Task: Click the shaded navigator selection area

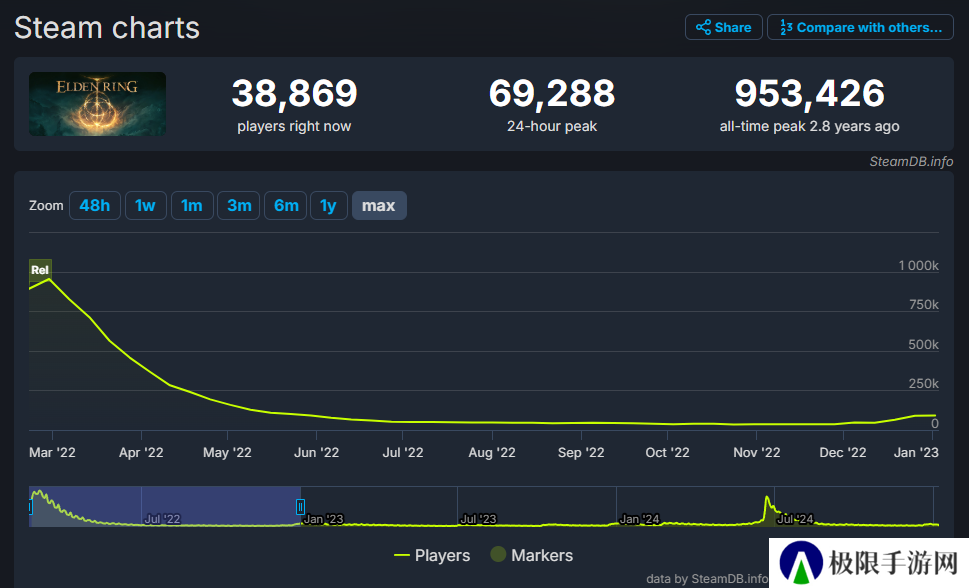Action: click(165, 506)
